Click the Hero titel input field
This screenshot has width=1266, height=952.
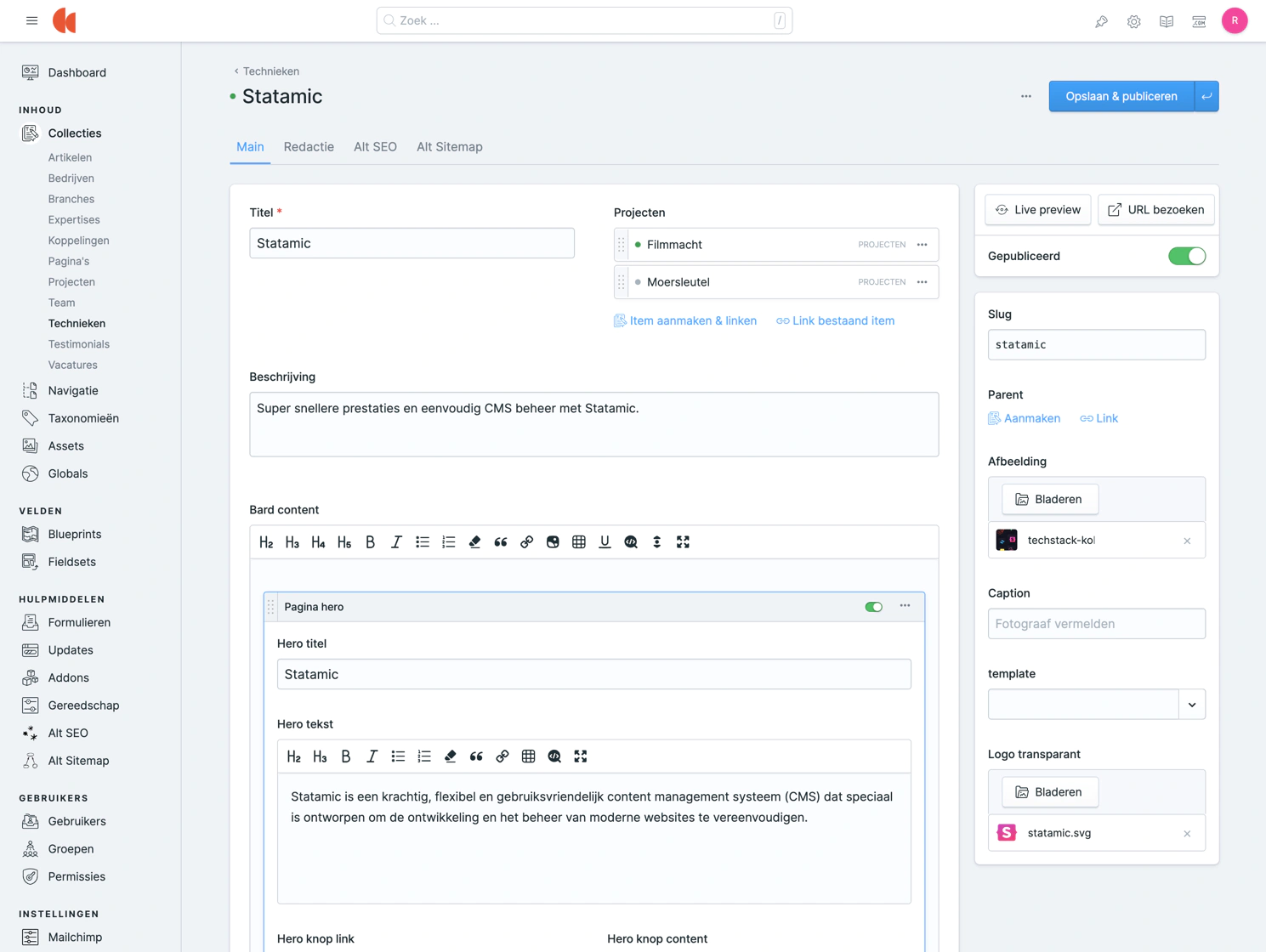pos(594,674)
